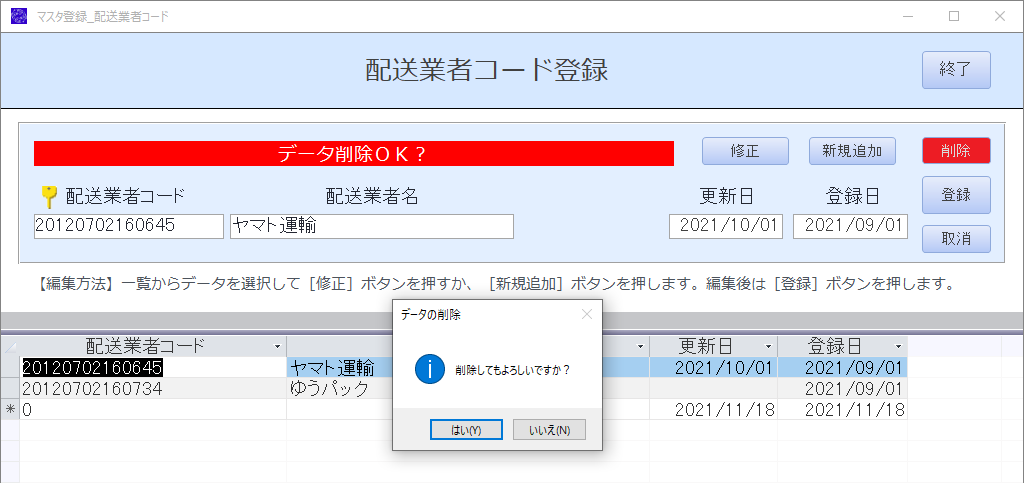Image resolution: width=1024 pixels, height=483 pixels.
Task: Click the blue info icon in dialog
Action: pyautogui.click(x=430, y=370)
